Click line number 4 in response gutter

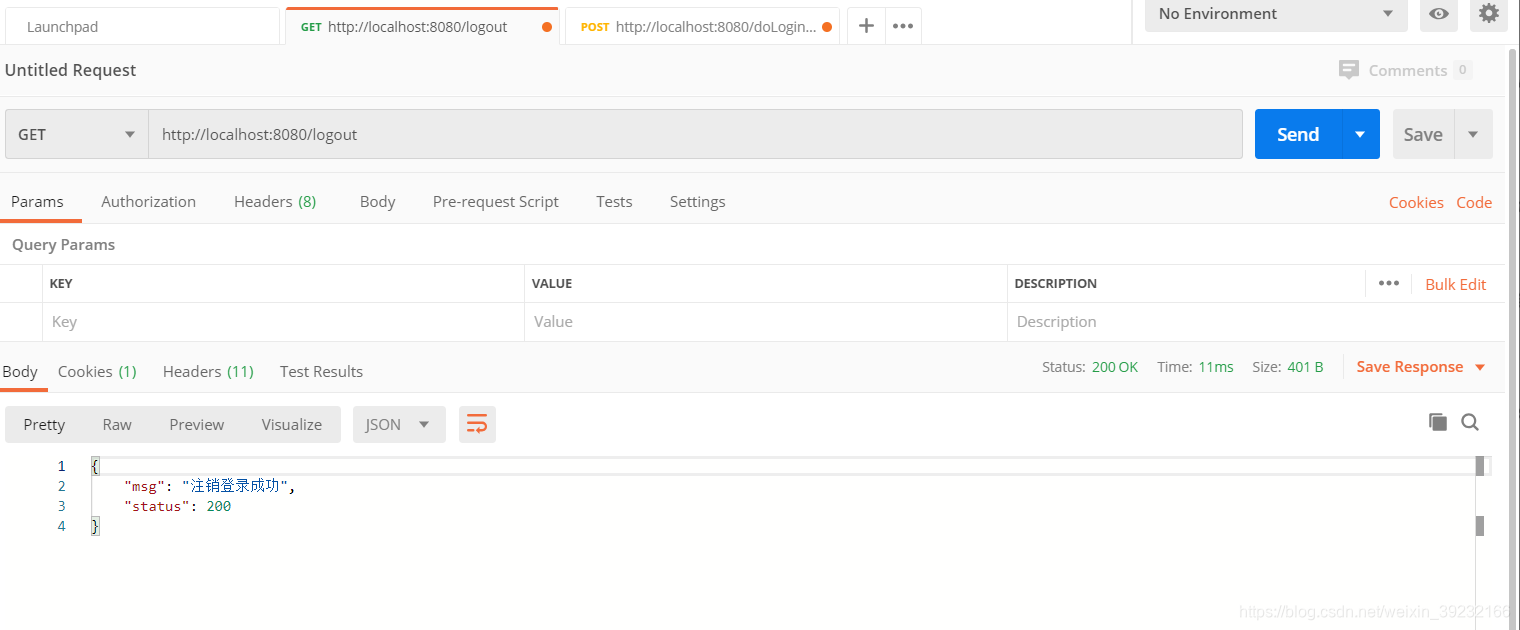click(x=62, y=526)
